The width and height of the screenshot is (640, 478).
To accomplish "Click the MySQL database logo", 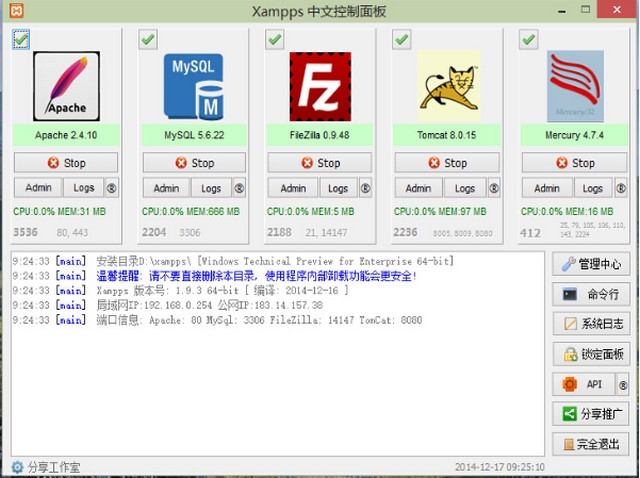I will click(x=193, y=87).
